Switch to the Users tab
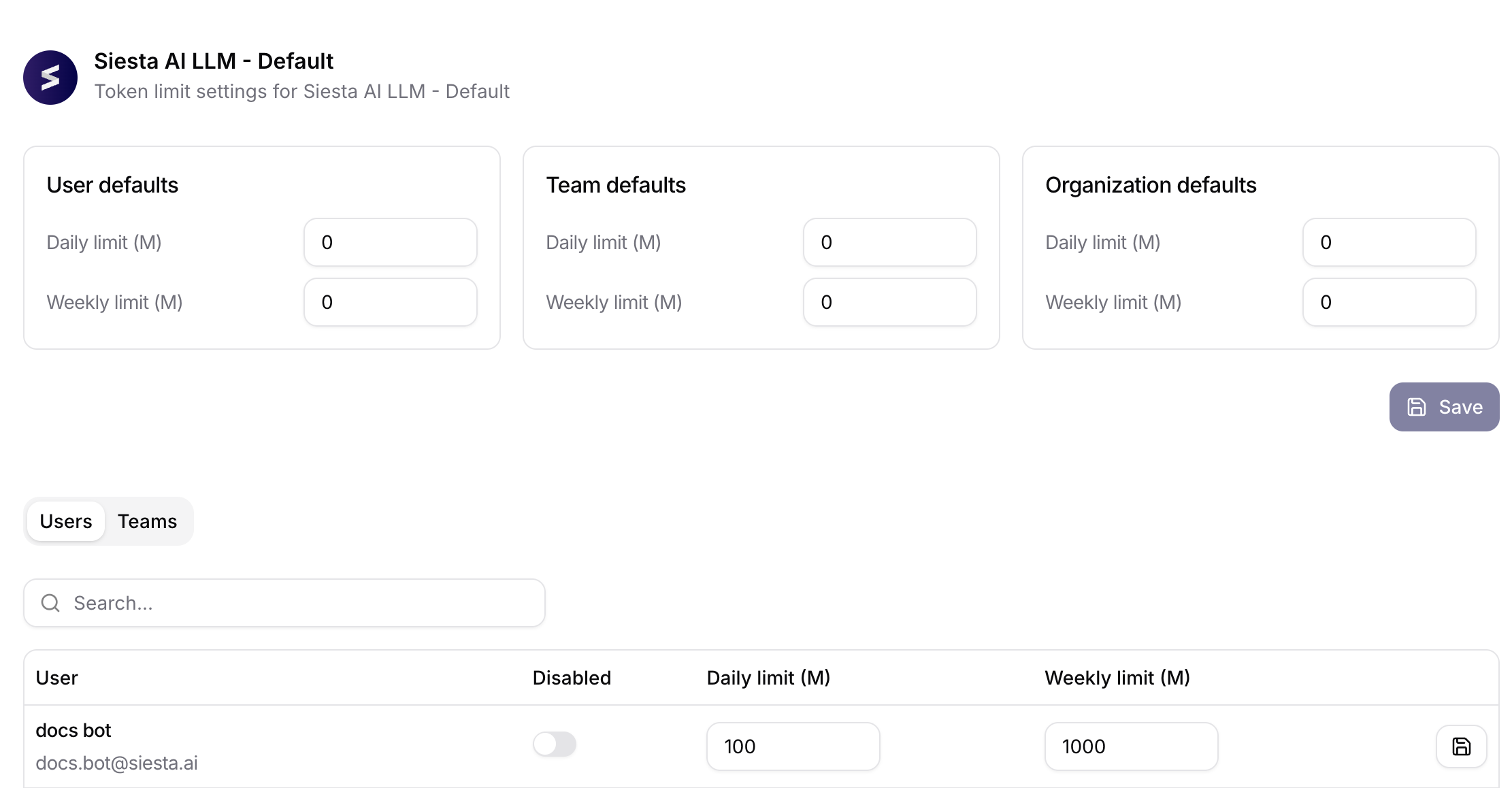Viewport: 1512px width, 788px height. click(x=66, y=521)
